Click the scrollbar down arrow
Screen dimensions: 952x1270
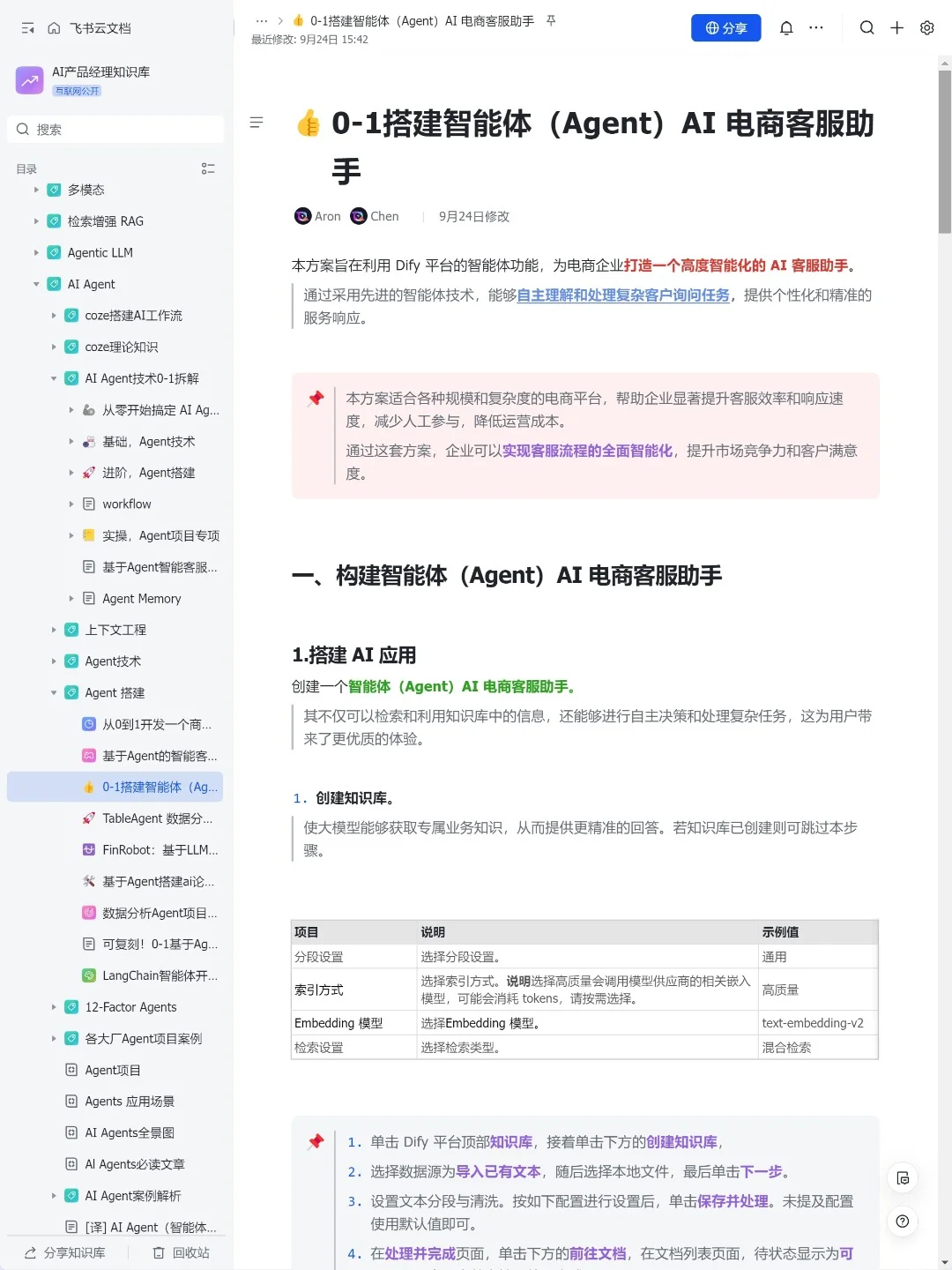coord(945,1263)
